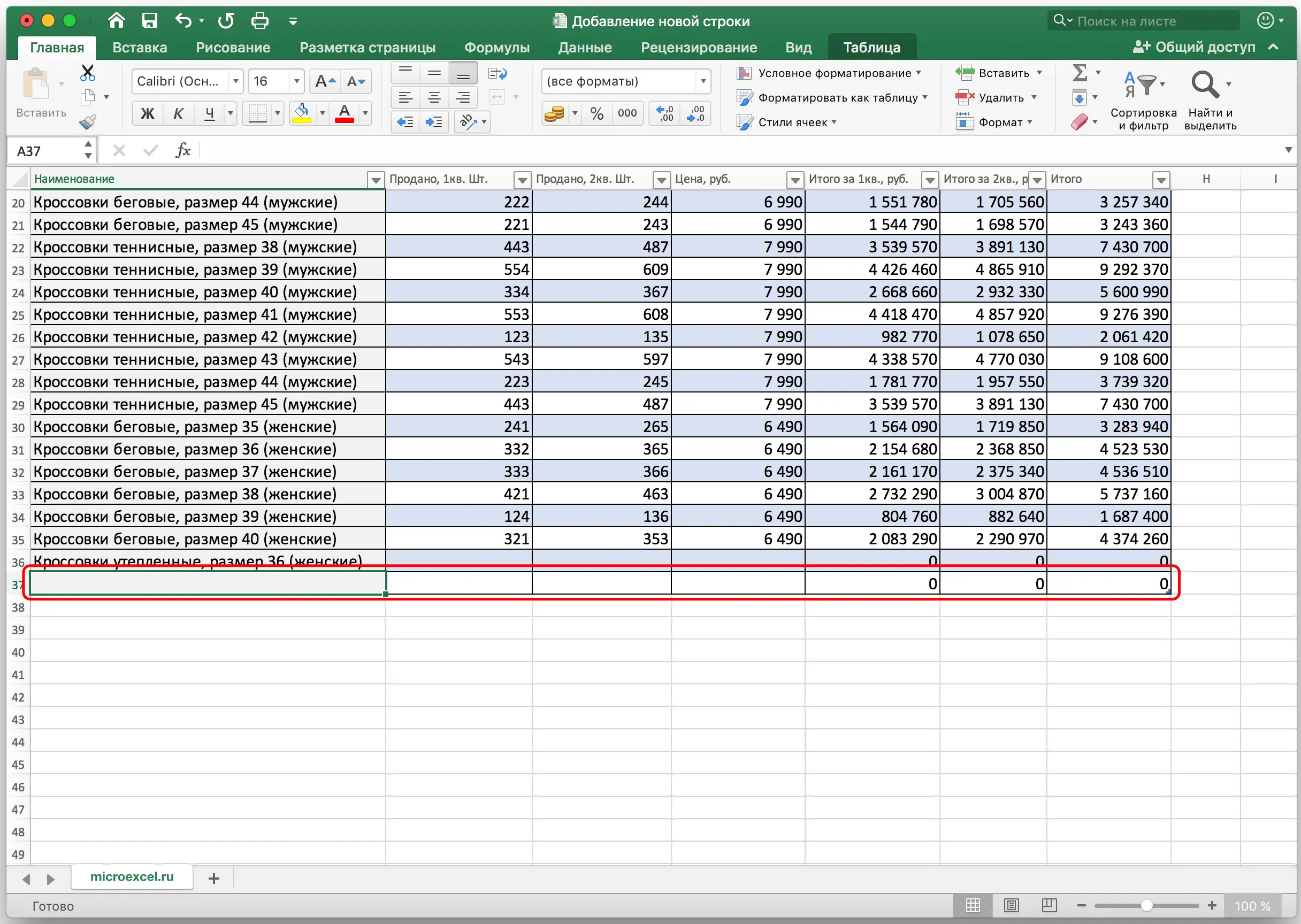Screen dimensions: 1301x924
Task: Switch to the Вставка tab
Action: click(x=140, y=47)
